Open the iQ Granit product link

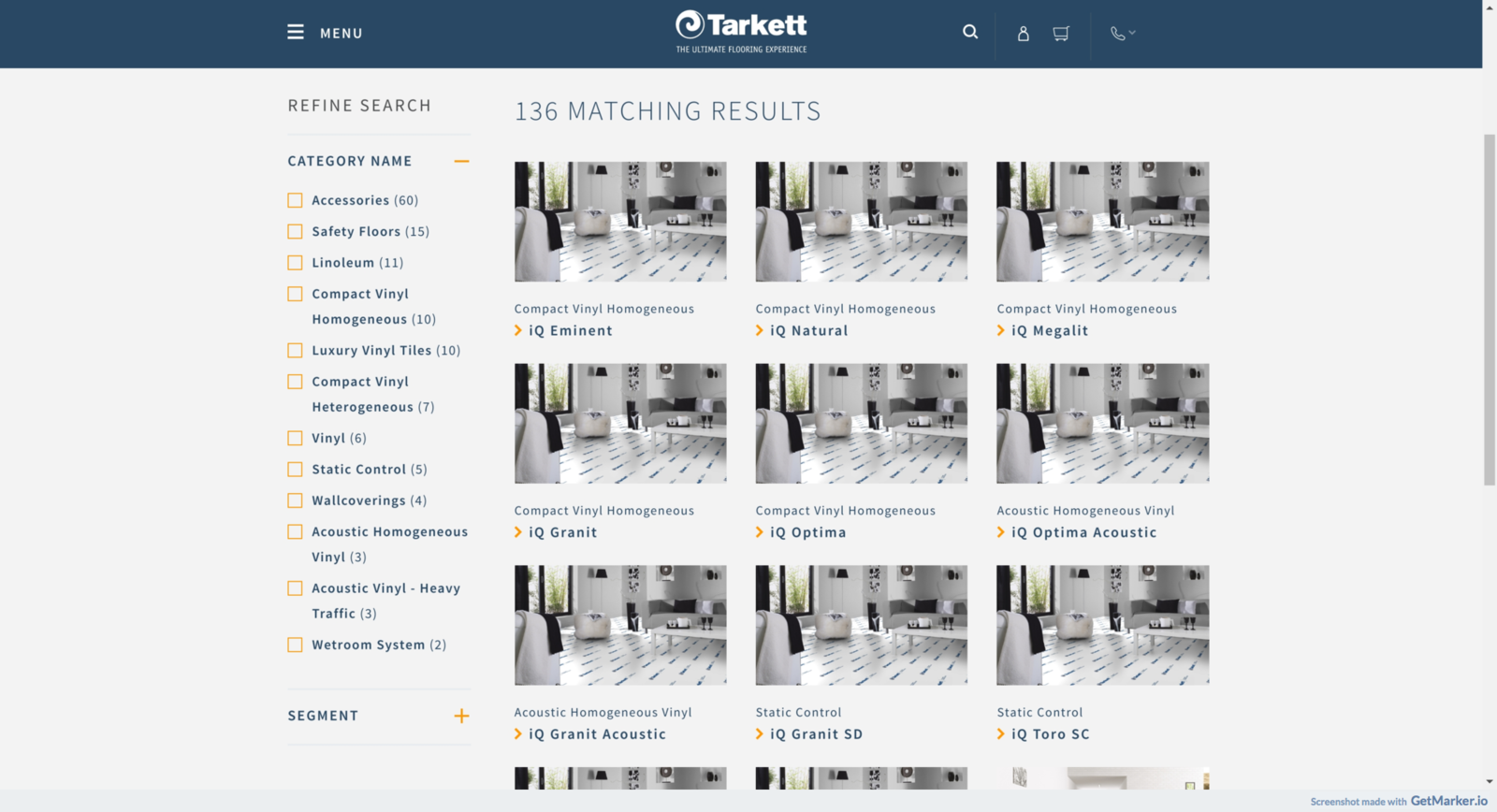click(x=563, y=532)
